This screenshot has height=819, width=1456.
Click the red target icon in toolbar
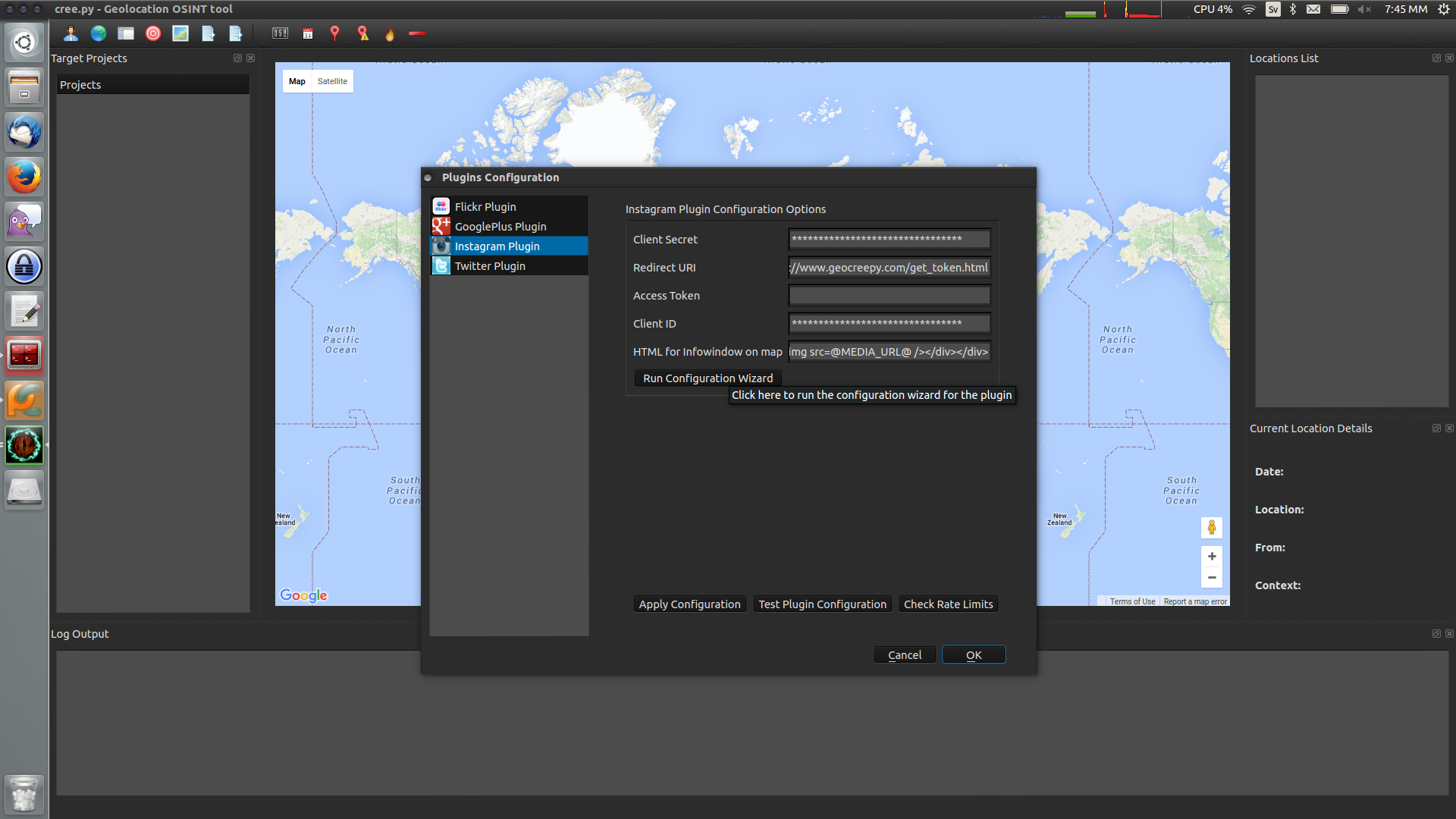pos(153,33)
